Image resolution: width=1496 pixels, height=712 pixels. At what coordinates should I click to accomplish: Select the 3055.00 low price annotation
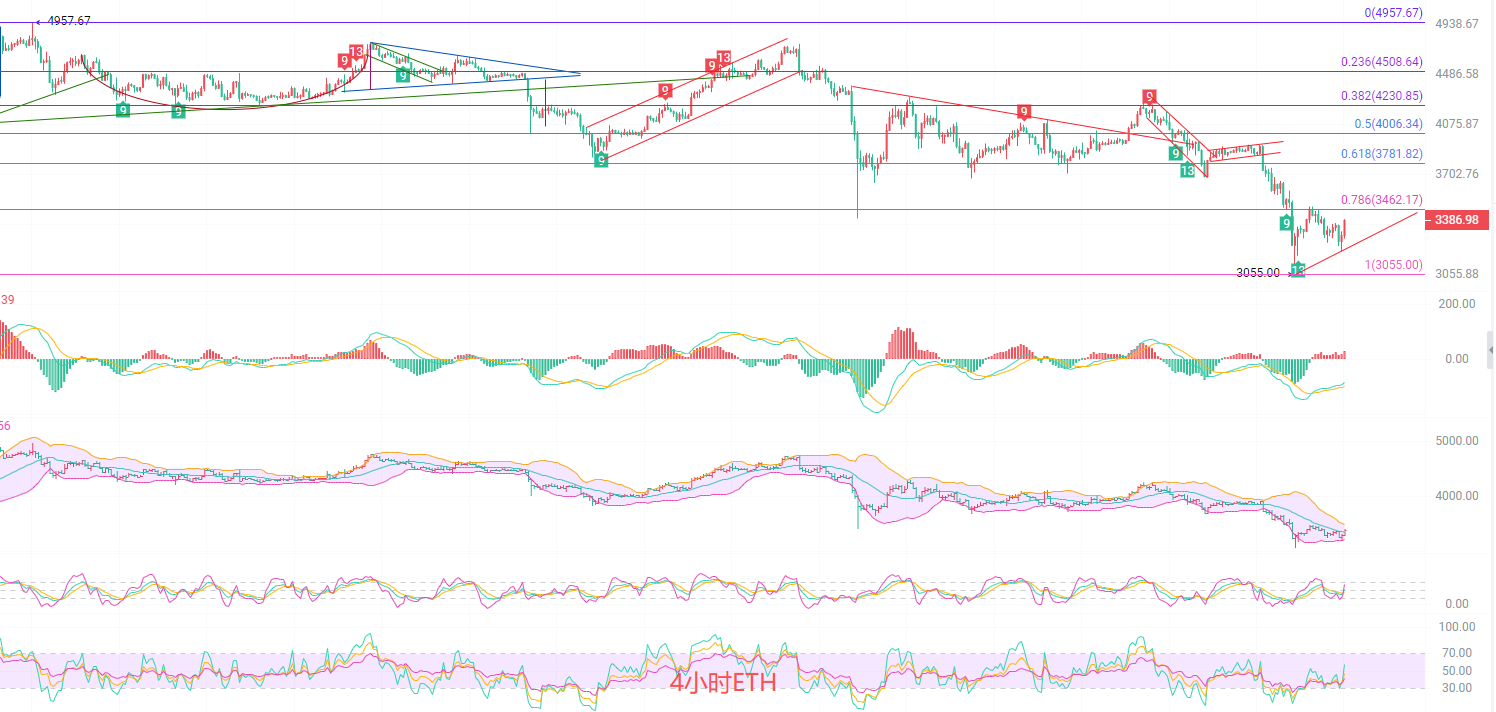coord(1257,273)
